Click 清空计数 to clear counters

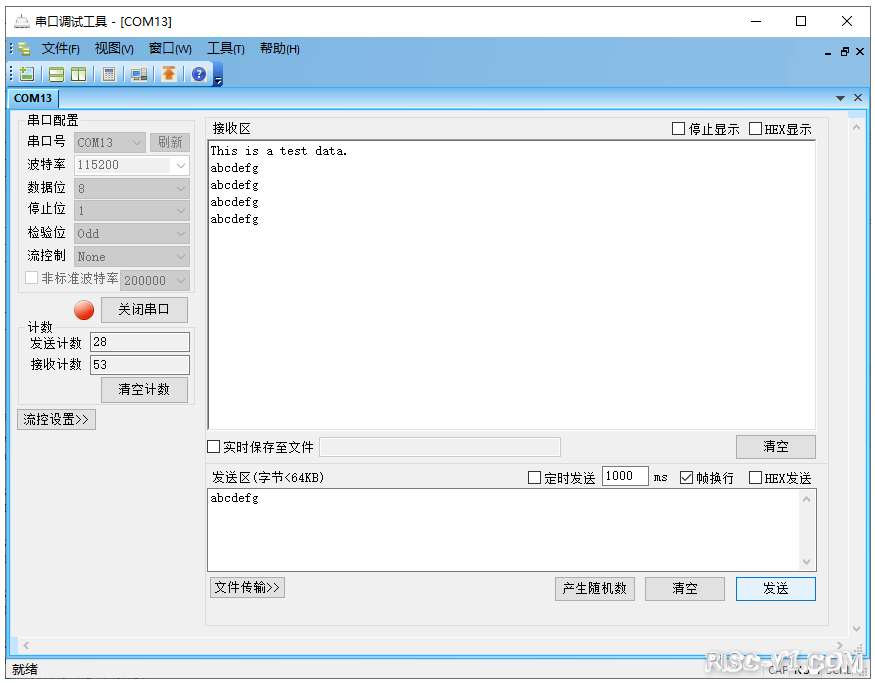click(144, 389)
